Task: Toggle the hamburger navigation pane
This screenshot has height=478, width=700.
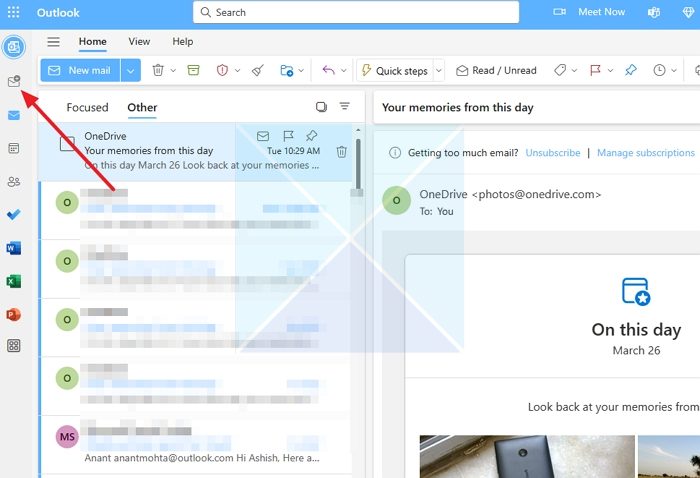Action: point(54,42)
